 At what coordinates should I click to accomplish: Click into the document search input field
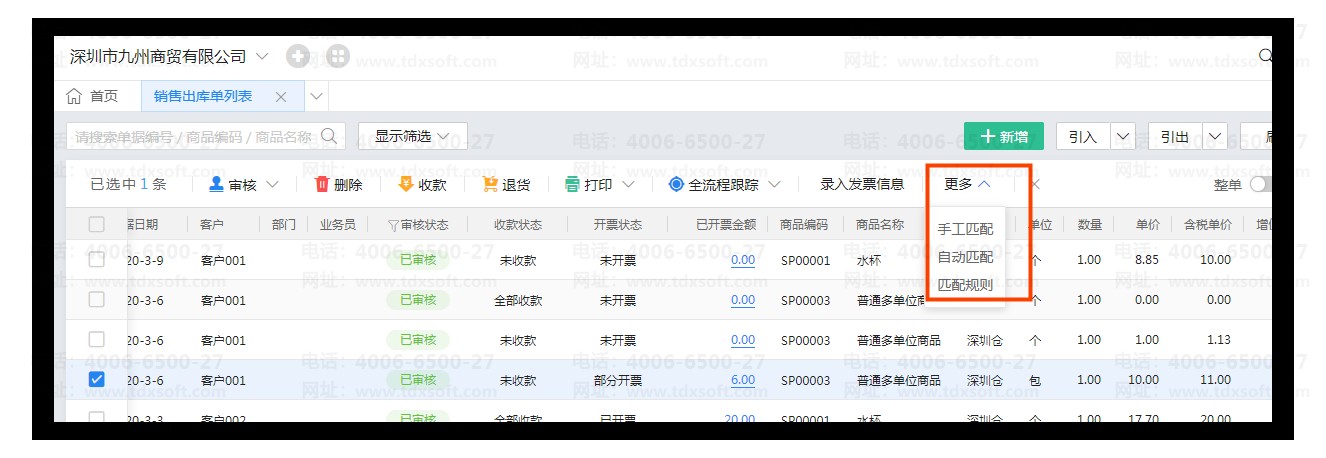point(190,136)
